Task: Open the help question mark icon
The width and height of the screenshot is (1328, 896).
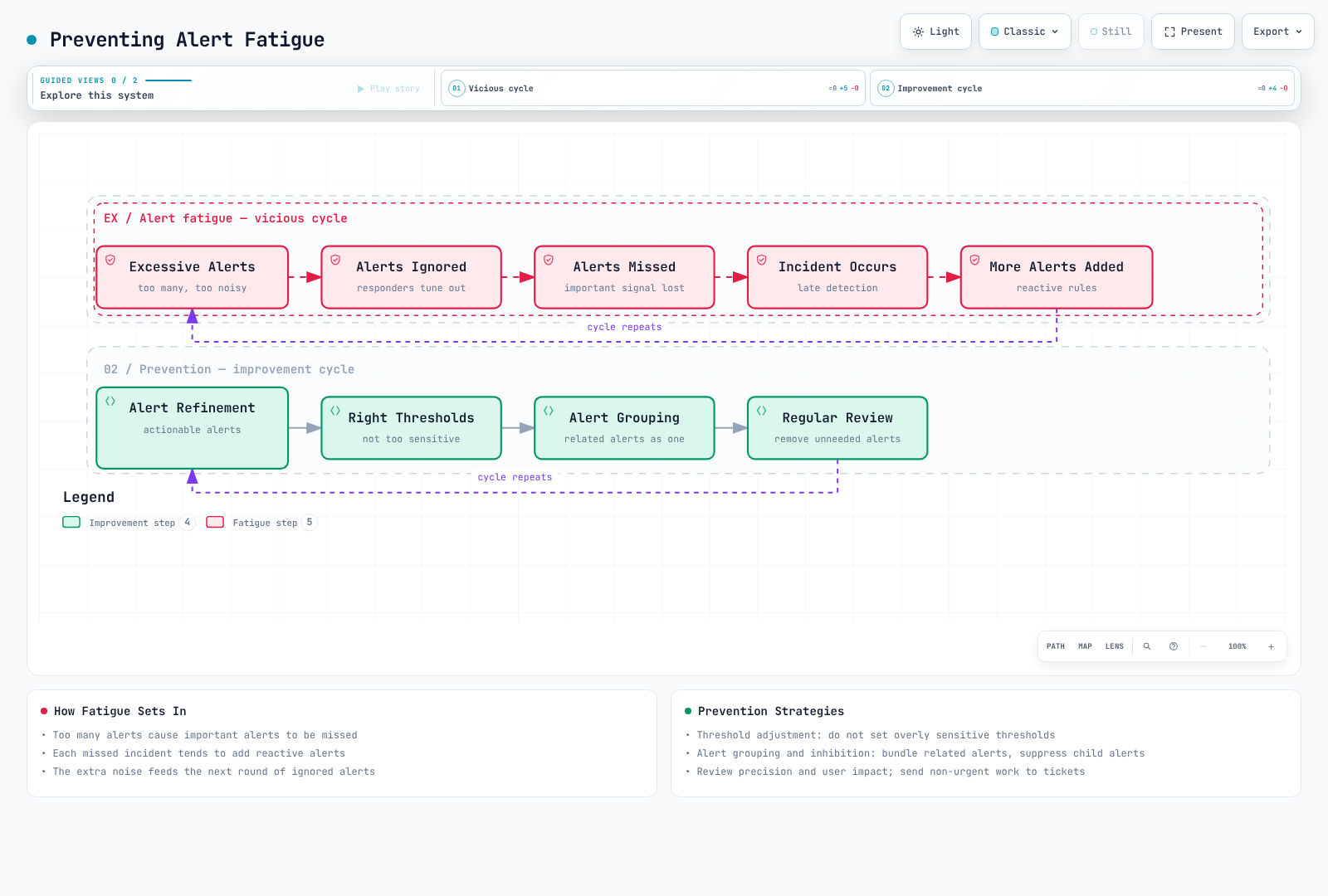Action: pyautogui.click(x=1174, y=646)
